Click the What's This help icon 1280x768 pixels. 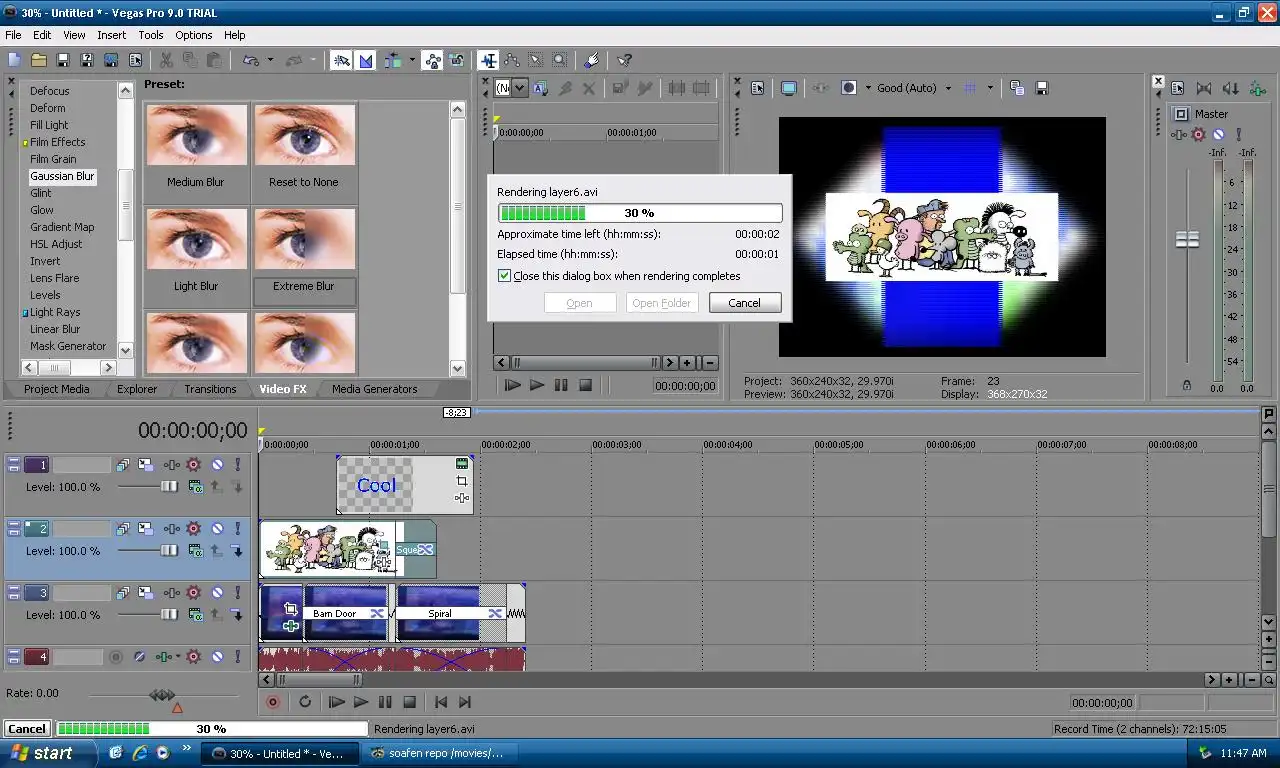[x=624, y=60]
